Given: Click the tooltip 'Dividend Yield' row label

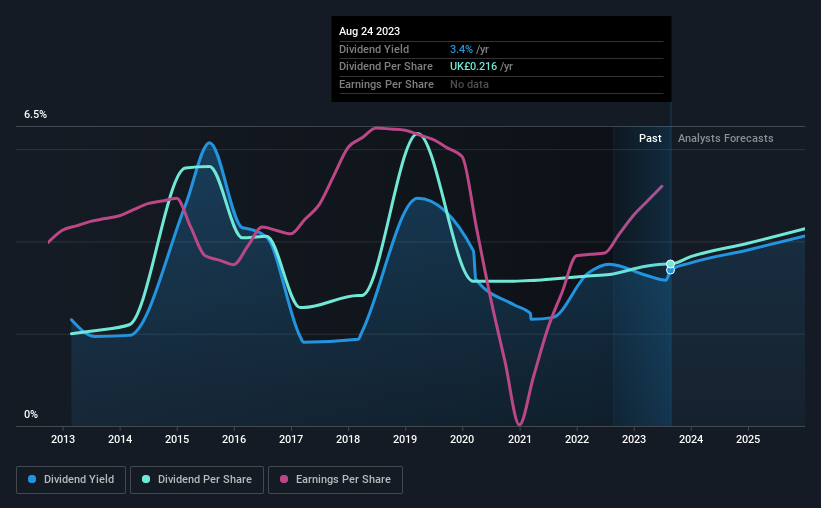Looking at the screenshot, I should (x=374, y=49).
